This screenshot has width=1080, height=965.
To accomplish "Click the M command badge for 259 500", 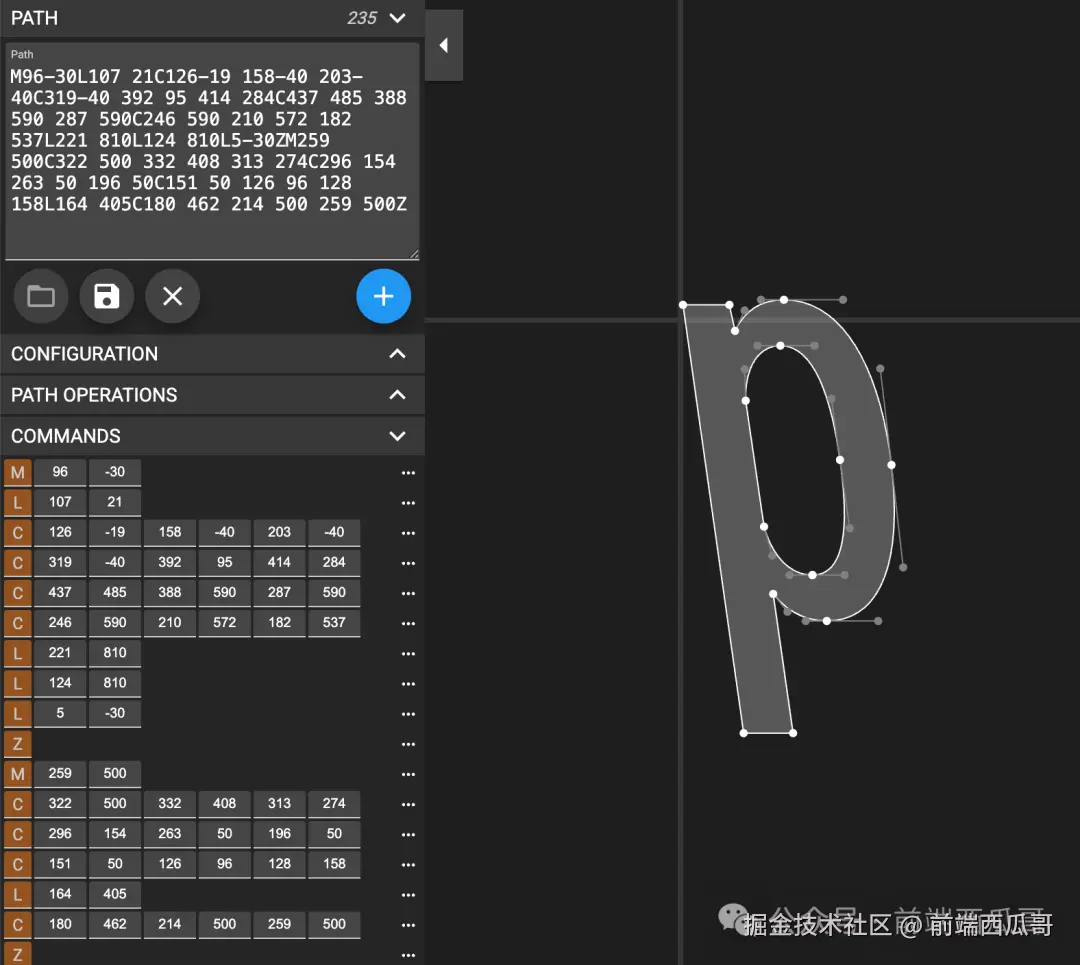I will [x=18, y=774].
